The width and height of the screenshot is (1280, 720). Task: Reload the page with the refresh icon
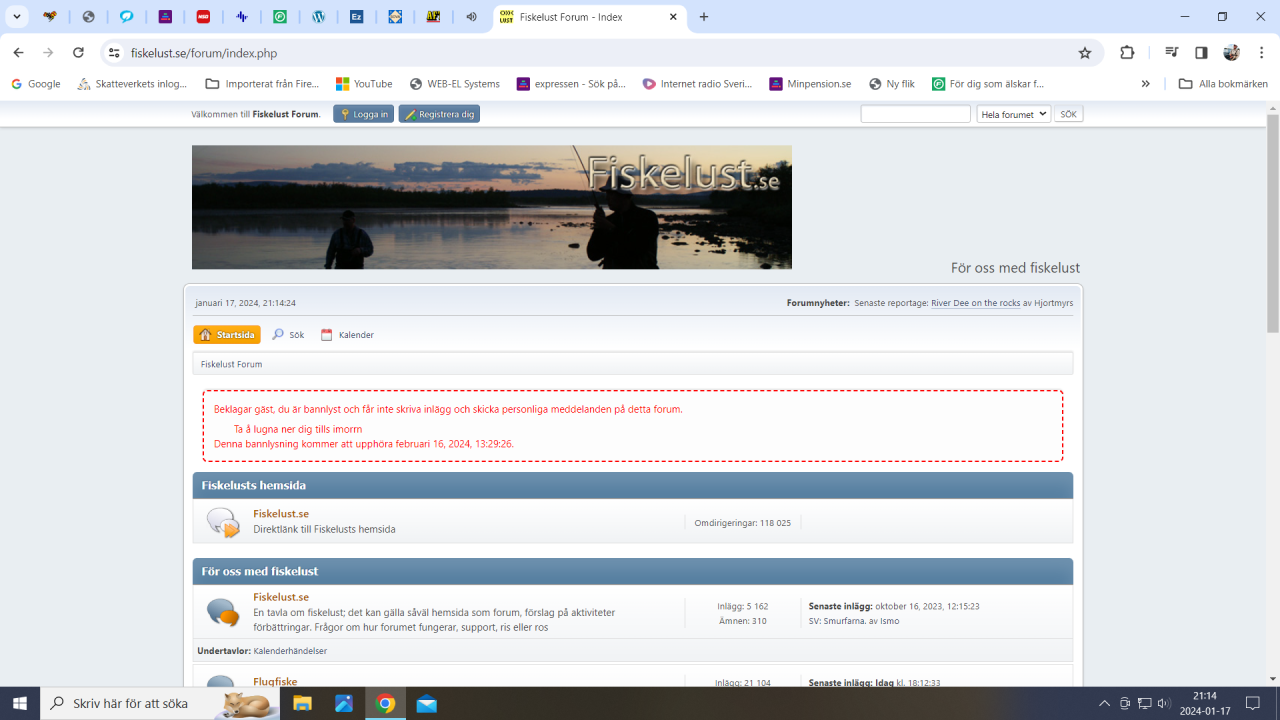click(78, 53)
